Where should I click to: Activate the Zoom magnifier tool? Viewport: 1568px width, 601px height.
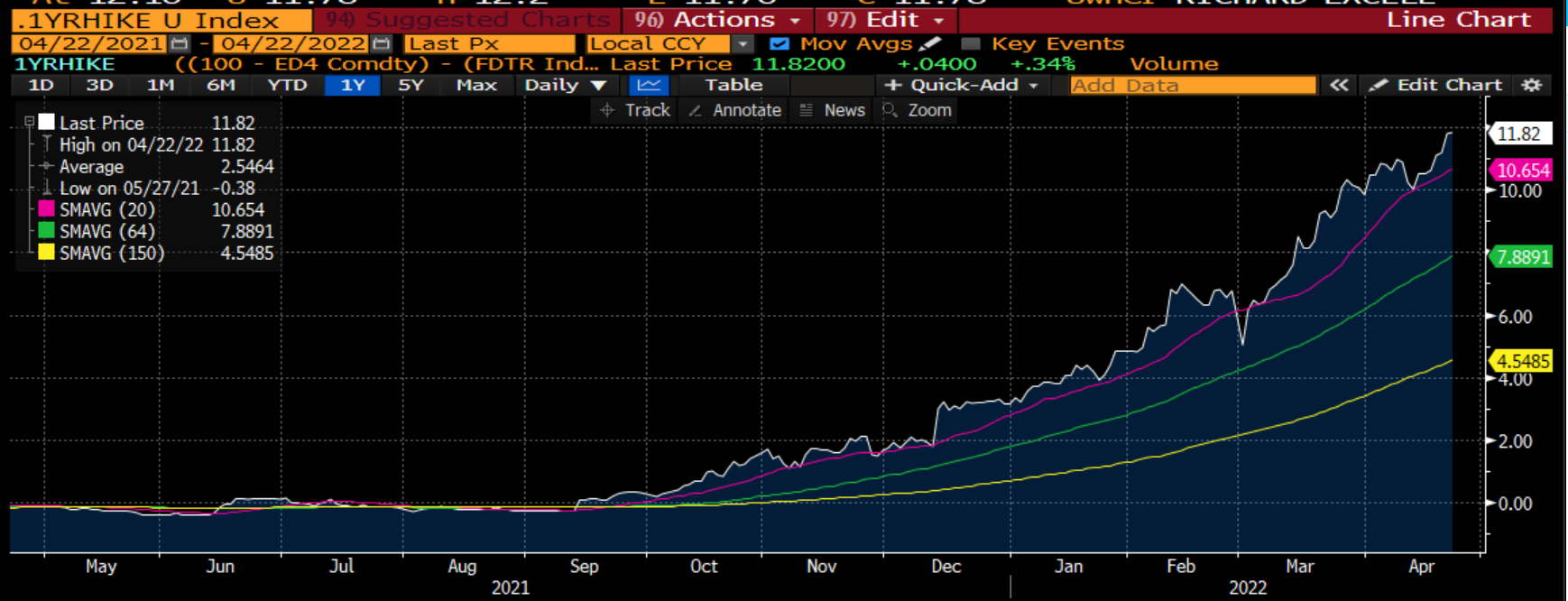(918, 110)
